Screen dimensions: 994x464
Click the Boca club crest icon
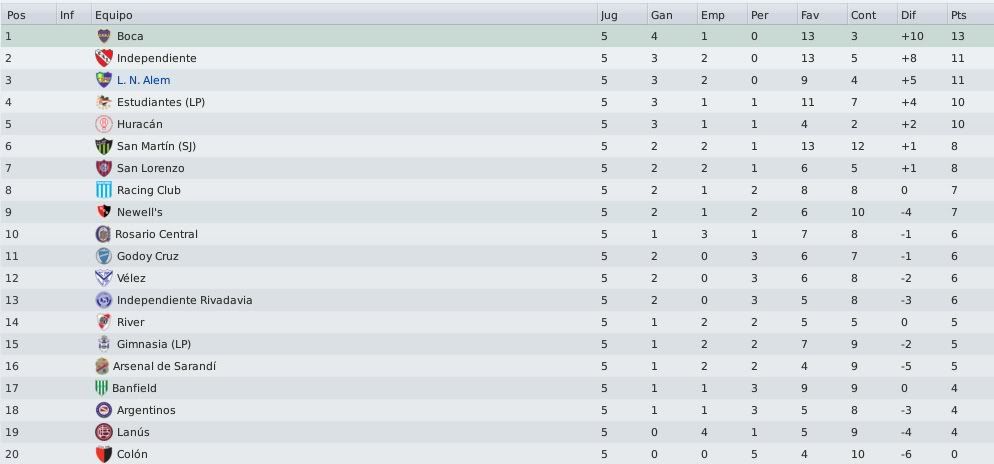[x=104, y=36]
